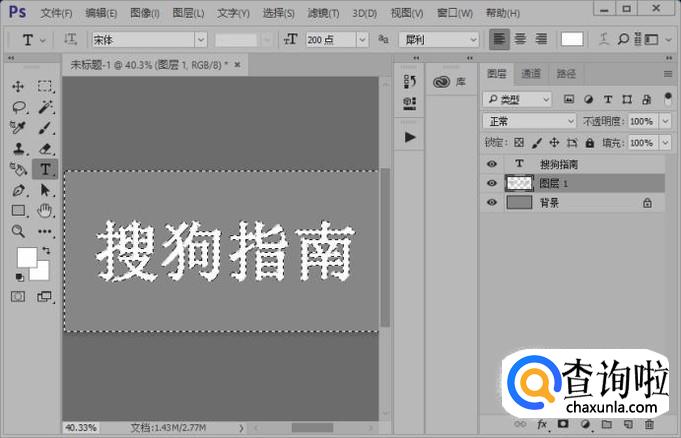Select the Zoom tool
Image resolution: width=681 pixels, height=438 pixels.
coord(18,231)
